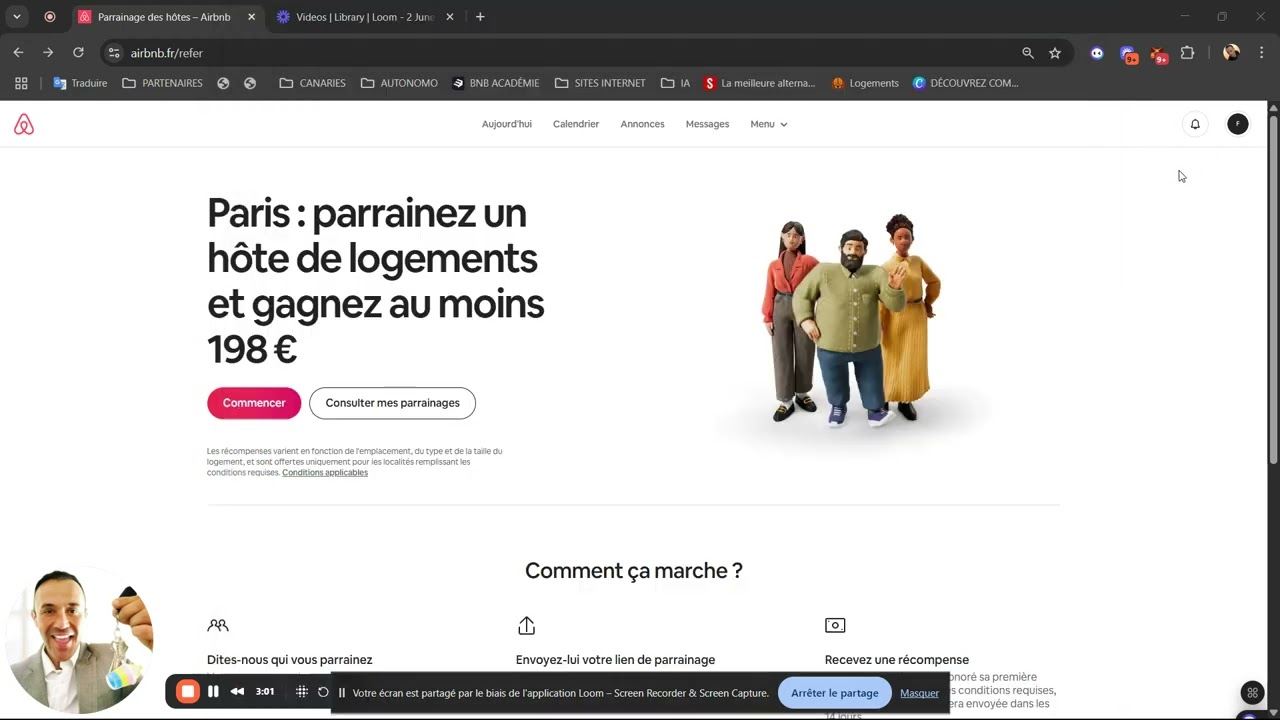The height and width of the screenshot is (720, 1280).
Task: Click the address bar URL
Action: [166, 53]
